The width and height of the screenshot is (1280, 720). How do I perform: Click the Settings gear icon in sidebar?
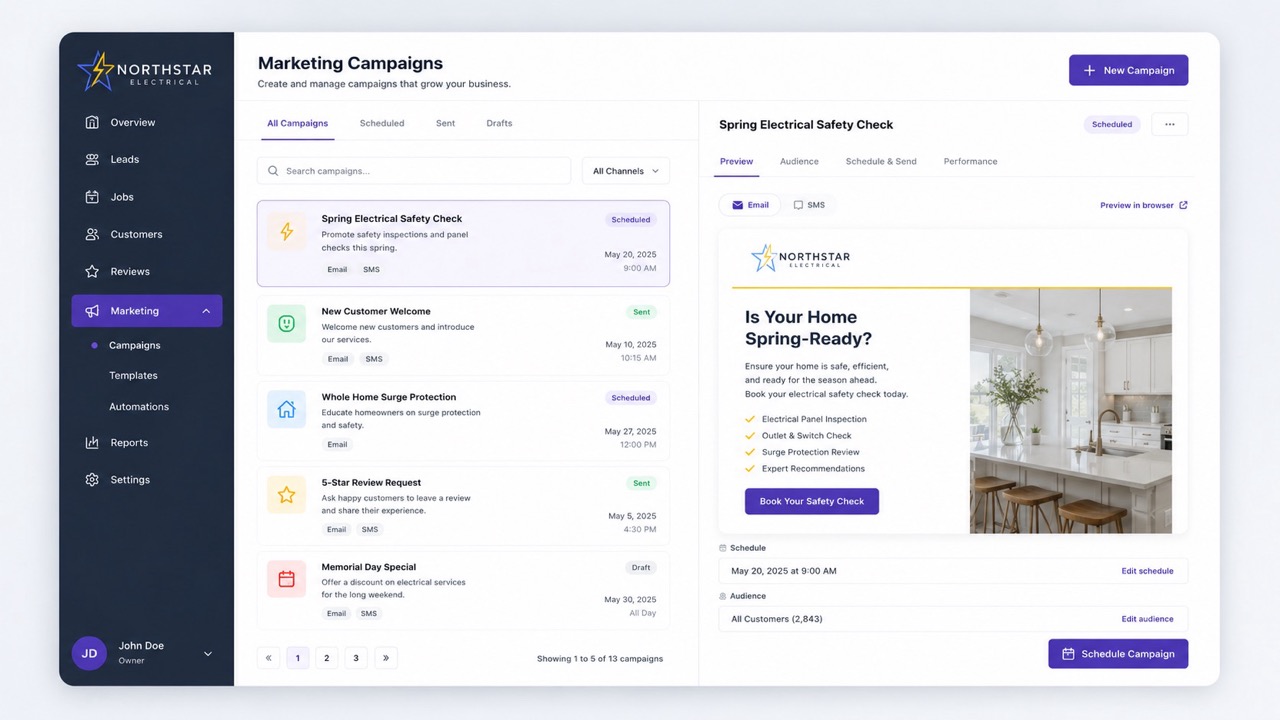[x=92, y=480]
